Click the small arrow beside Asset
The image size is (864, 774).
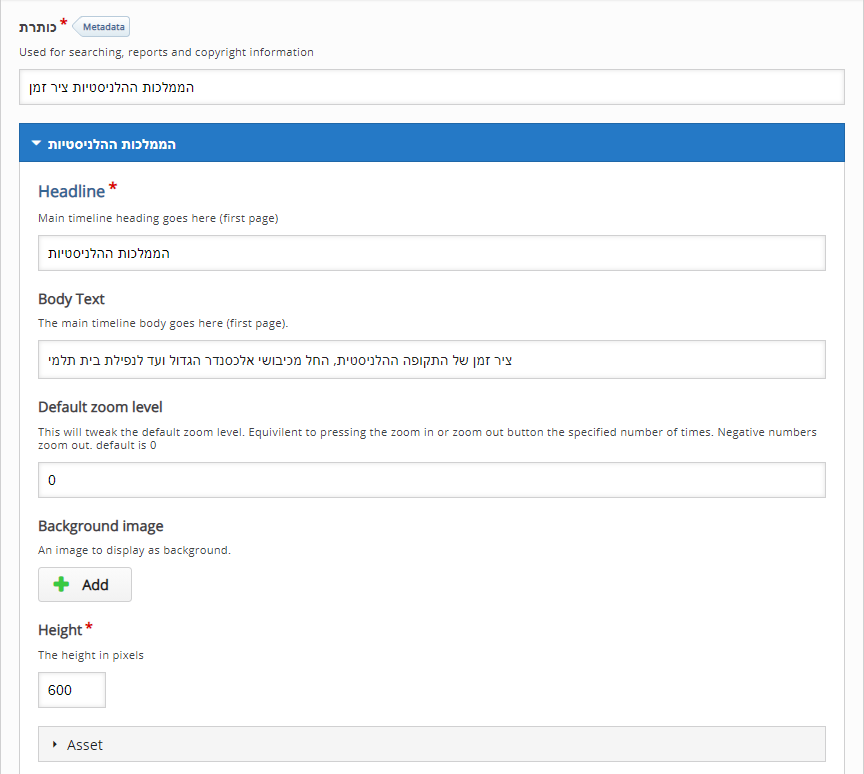point(55,744)
